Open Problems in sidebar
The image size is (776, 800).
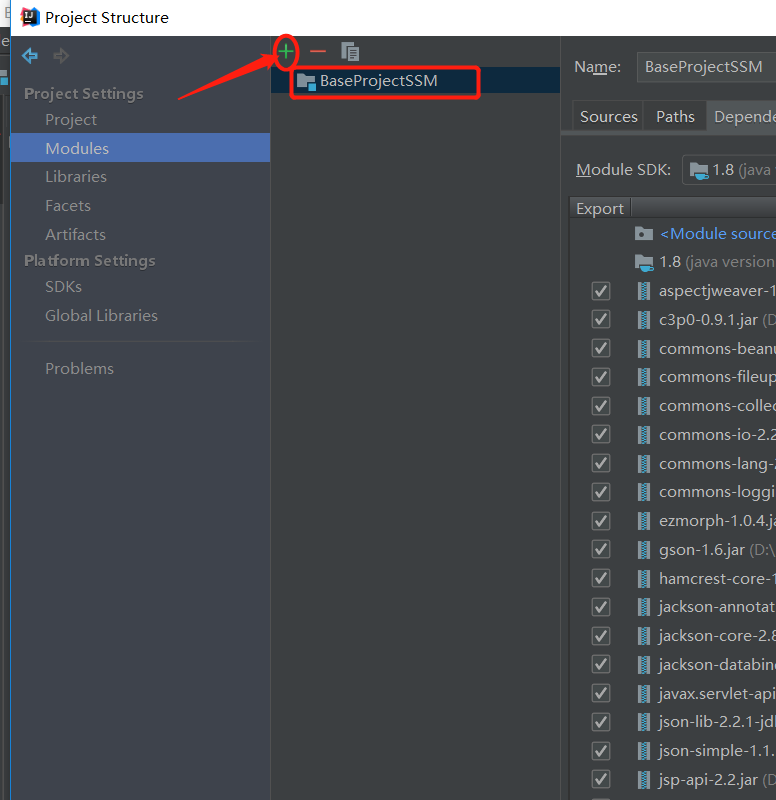pos(80,369)
